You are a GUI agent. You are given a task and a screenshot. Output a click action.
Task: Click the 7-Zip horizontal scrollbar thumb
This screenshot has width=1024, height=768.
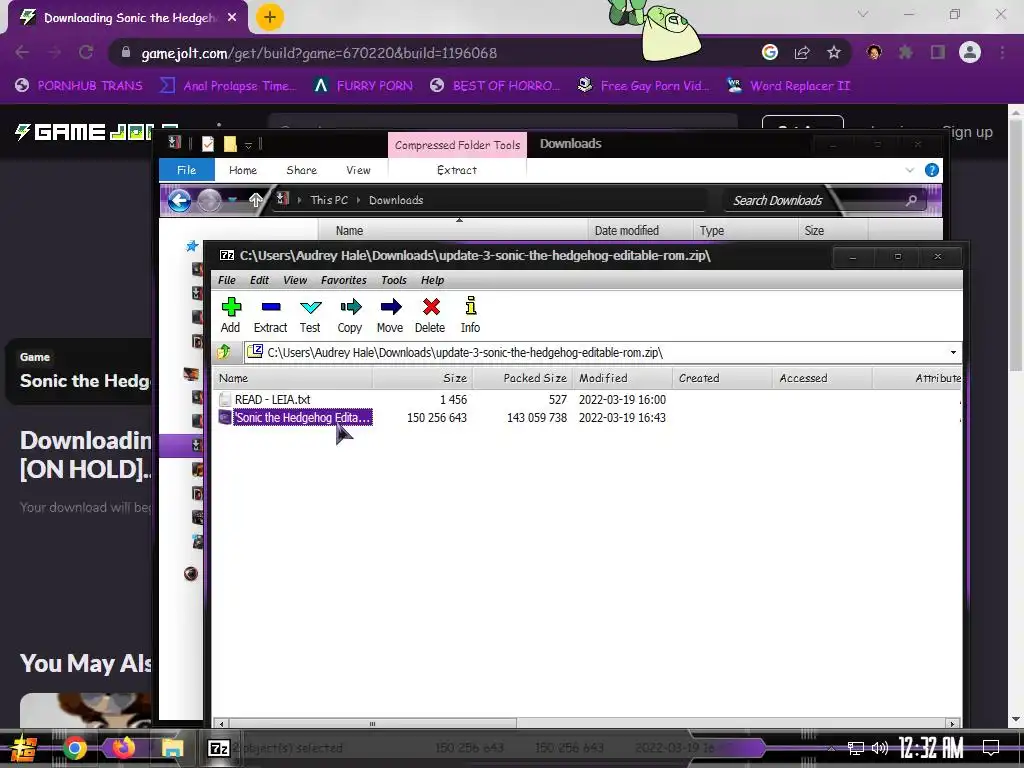[x=372, y=724]
